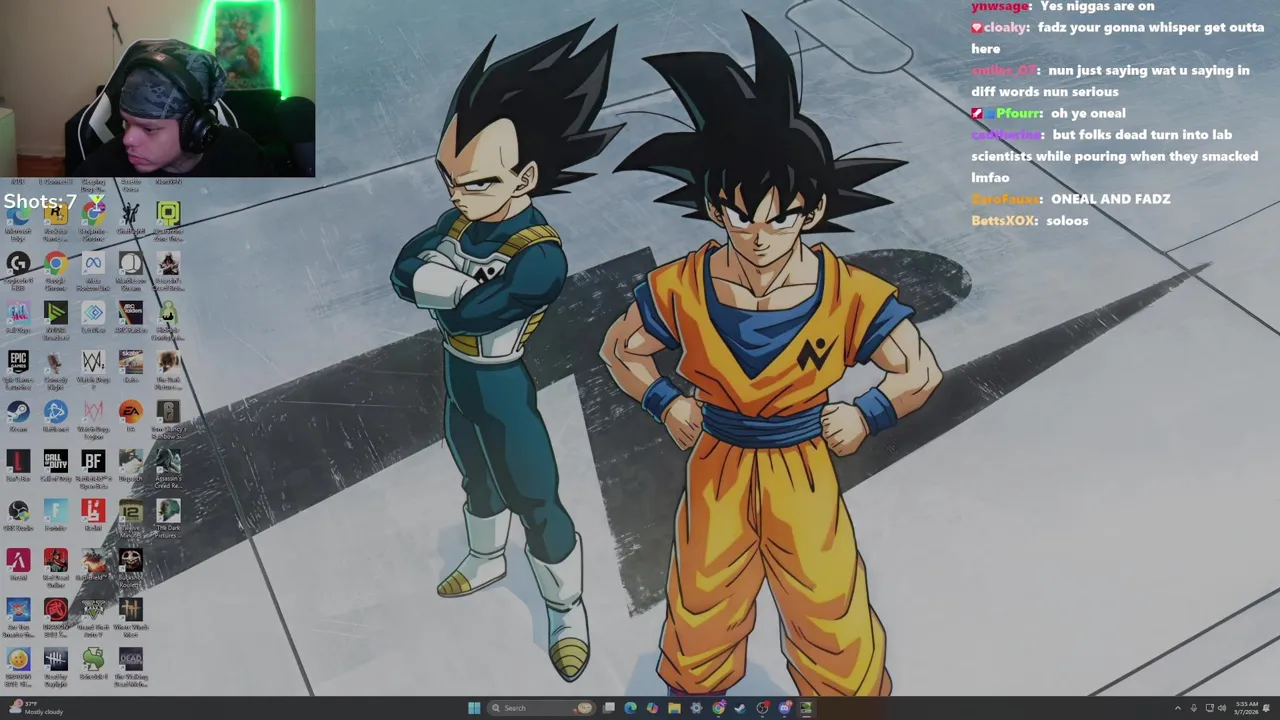Open Steam from the taskbar

click(x=740, y=708)
